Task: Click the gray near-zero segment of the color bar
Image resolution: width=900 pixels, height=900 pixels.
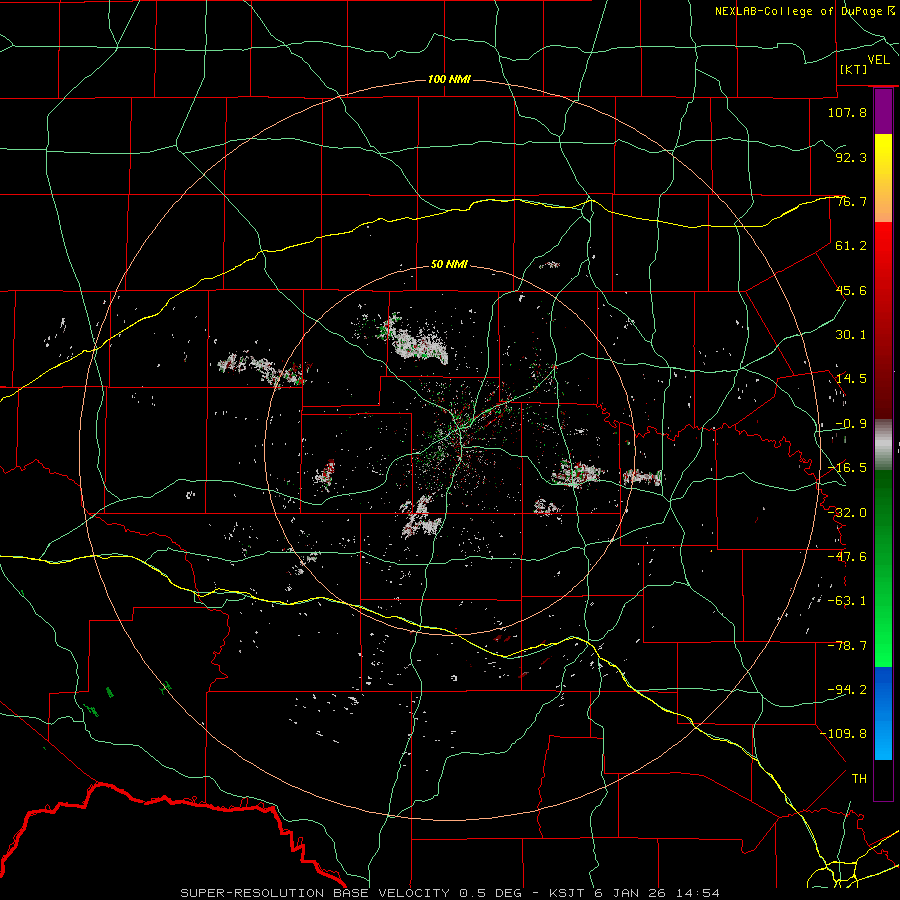Action: click(883, 445)
